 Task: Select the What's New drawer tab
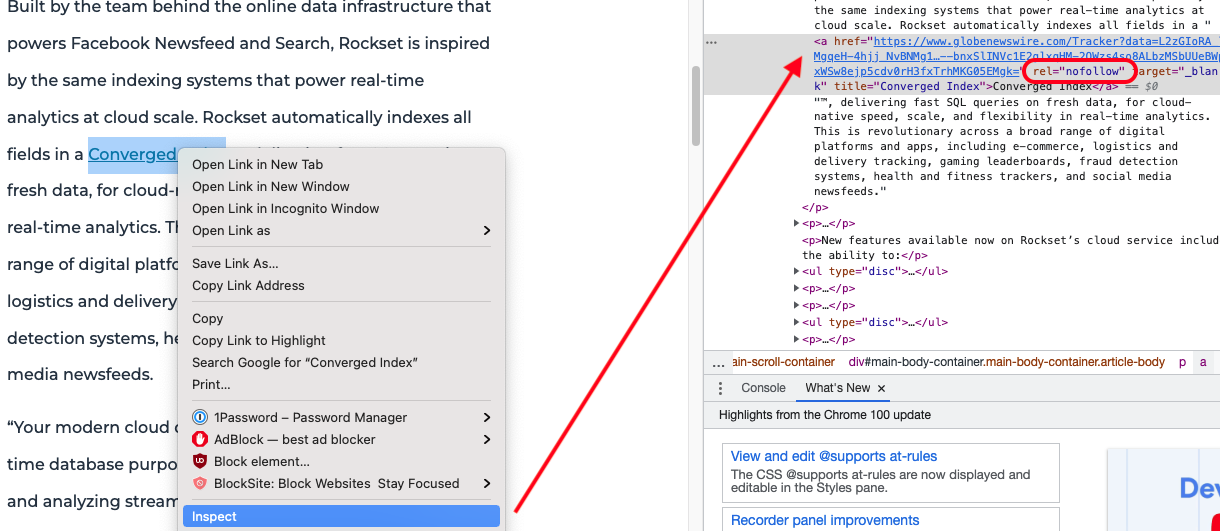click(838, 388)
